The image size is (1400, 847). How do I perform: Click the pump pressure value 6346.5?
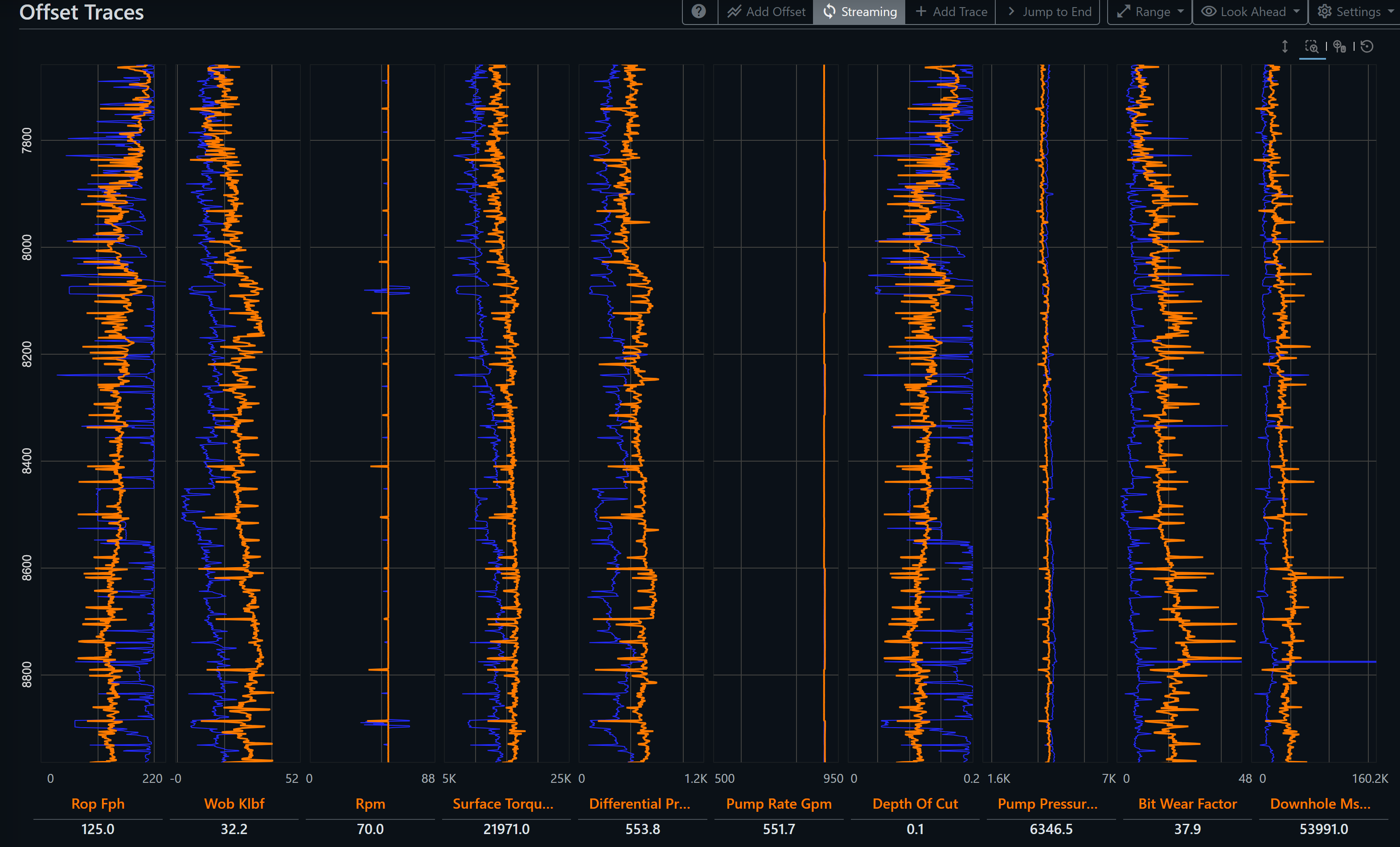pos(1051,829)
